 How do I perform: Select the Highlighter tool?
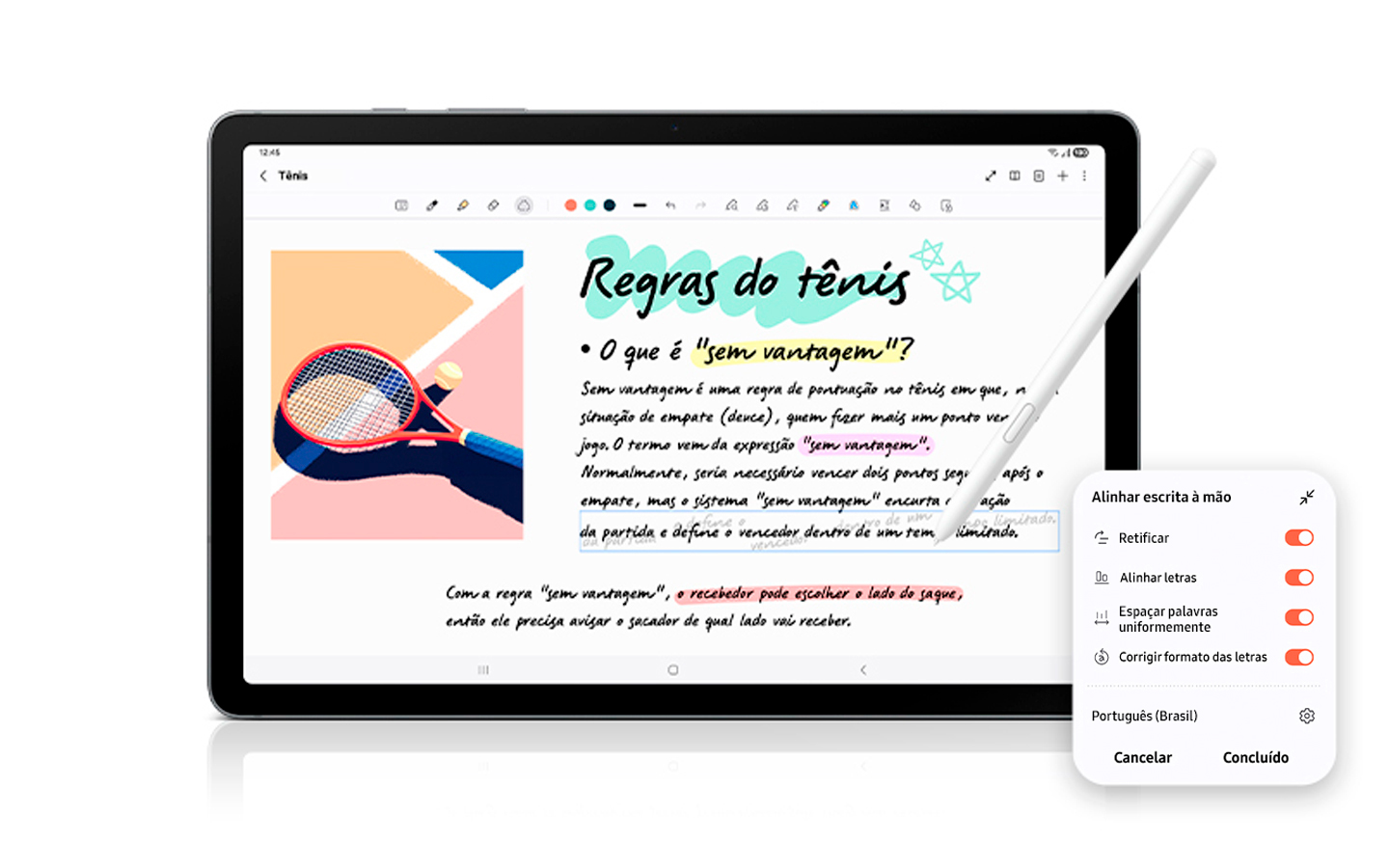click(x=462, y=205)
